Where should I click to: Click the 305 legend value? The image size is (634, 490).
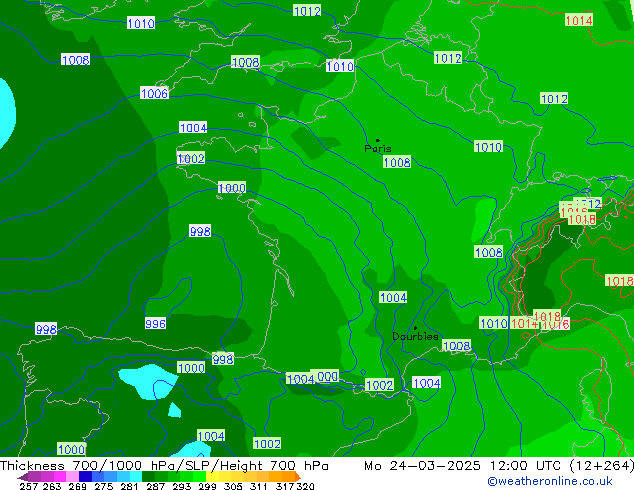233,486
